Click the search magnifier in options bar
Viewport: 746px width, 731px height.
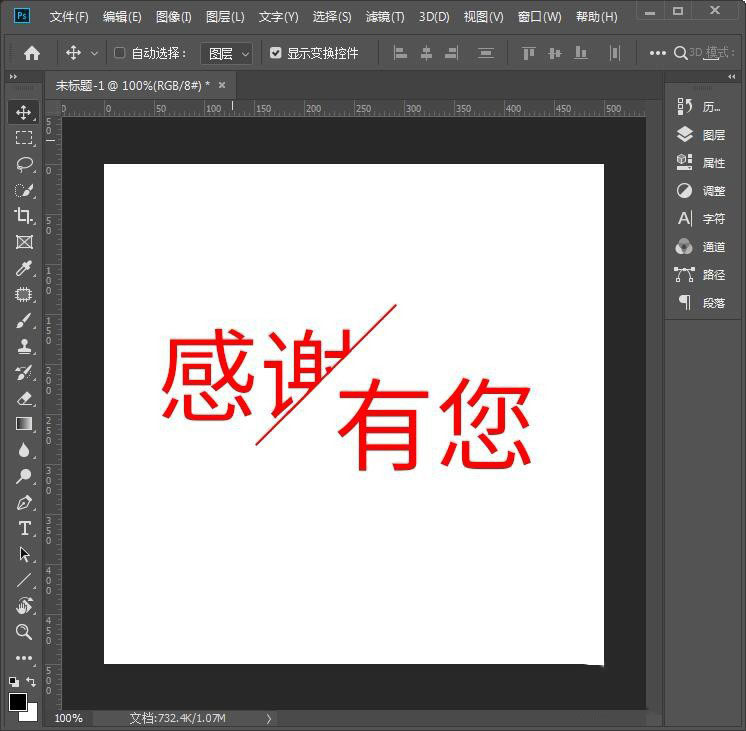tap(680, 53)
